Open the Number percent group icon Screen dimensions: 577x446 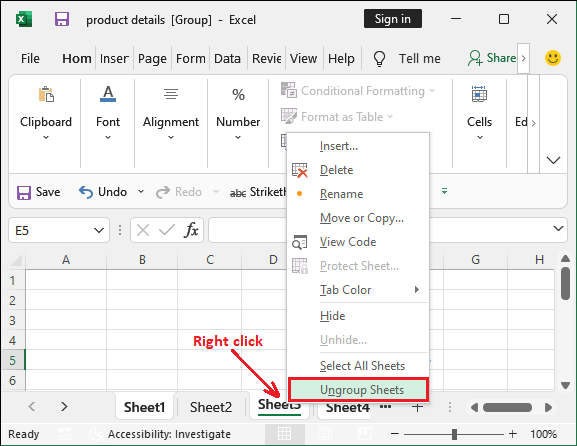coord(238,95)
